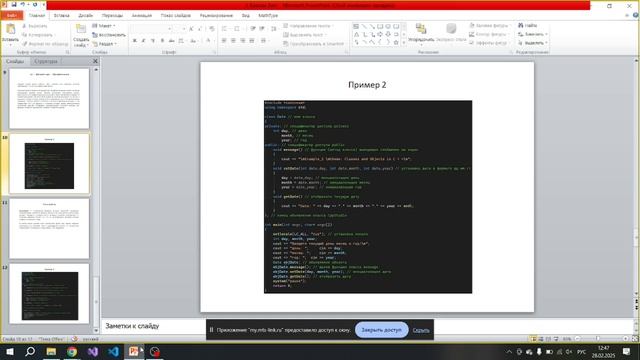Click Найти (find) button

(x=527, y=25)
